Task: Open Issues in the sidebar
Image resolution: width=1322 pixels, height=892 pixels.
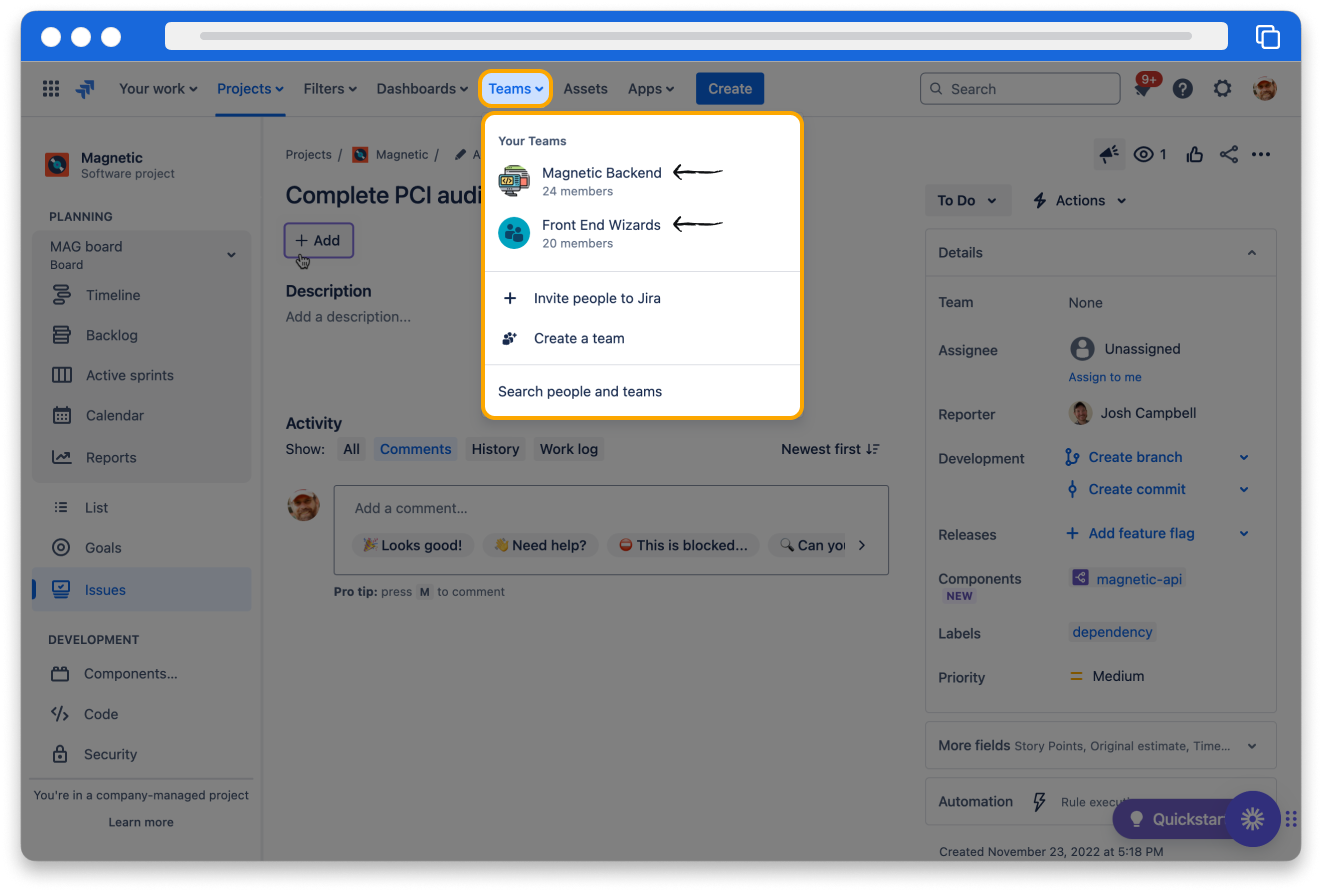Action: point(142,589)
